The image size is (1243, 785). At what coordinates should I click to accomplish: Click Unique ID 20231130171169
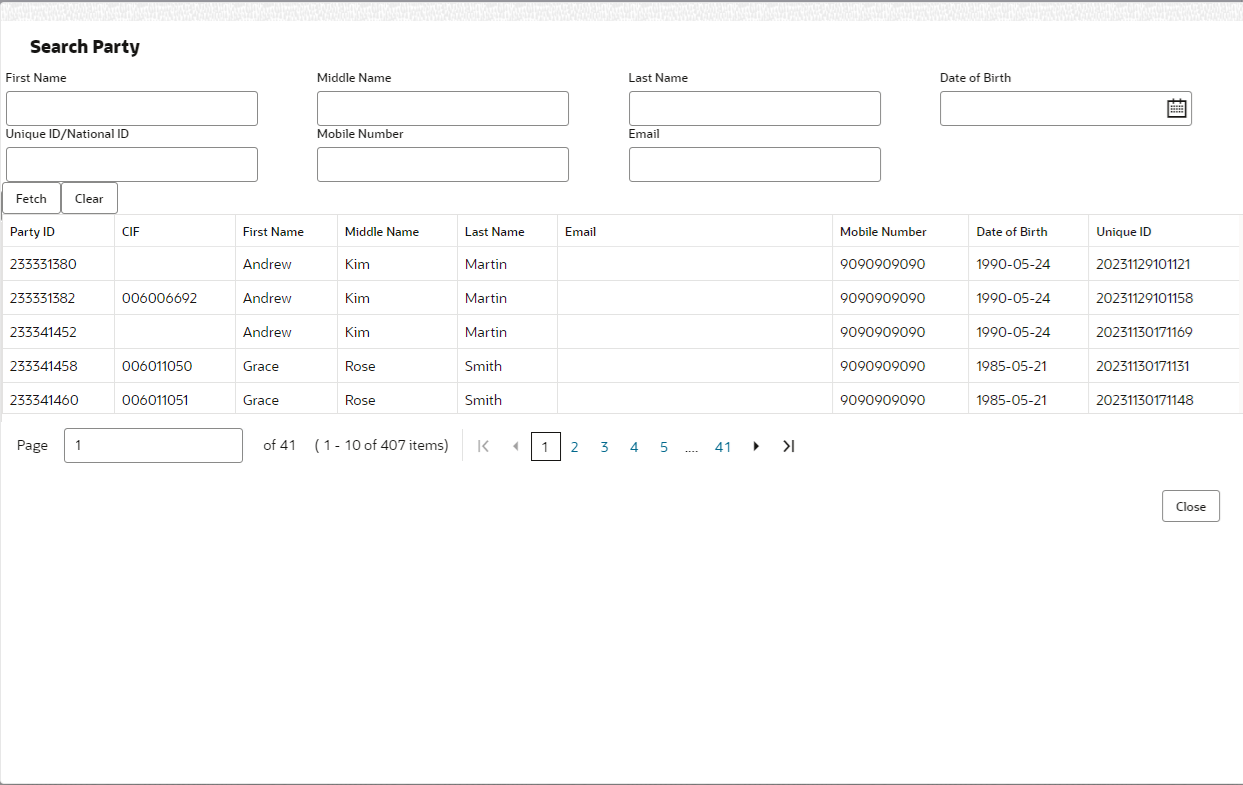1144,332
